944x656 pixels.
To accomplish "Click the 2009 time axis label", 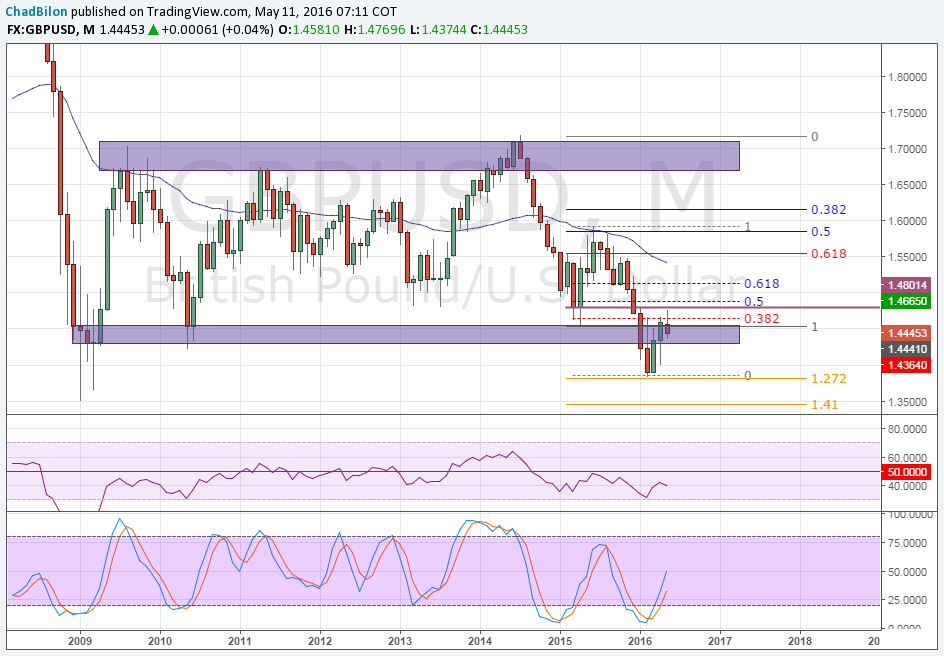I will pos(80,641).
